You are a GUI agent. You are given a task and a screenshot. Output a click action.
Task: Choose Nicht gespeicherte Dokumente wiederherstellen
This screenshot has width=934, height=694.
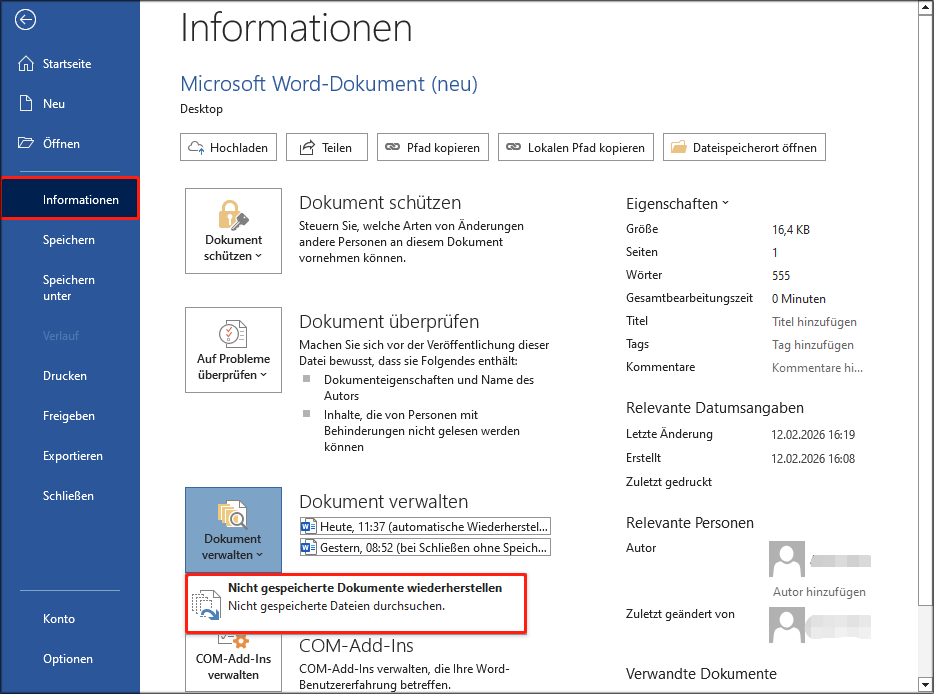(x=356, y=604)
